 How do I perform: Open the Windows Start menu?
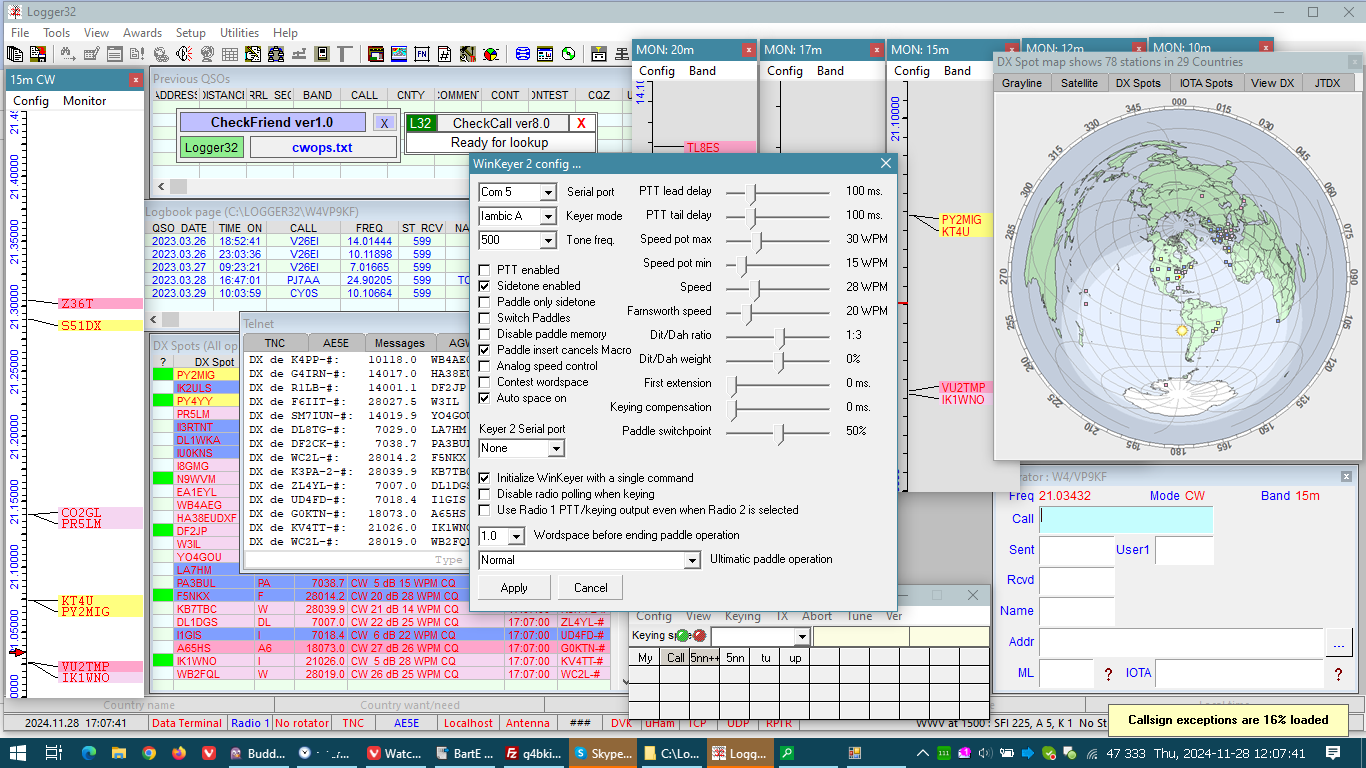pyautogui.click(x=18, y=753)
